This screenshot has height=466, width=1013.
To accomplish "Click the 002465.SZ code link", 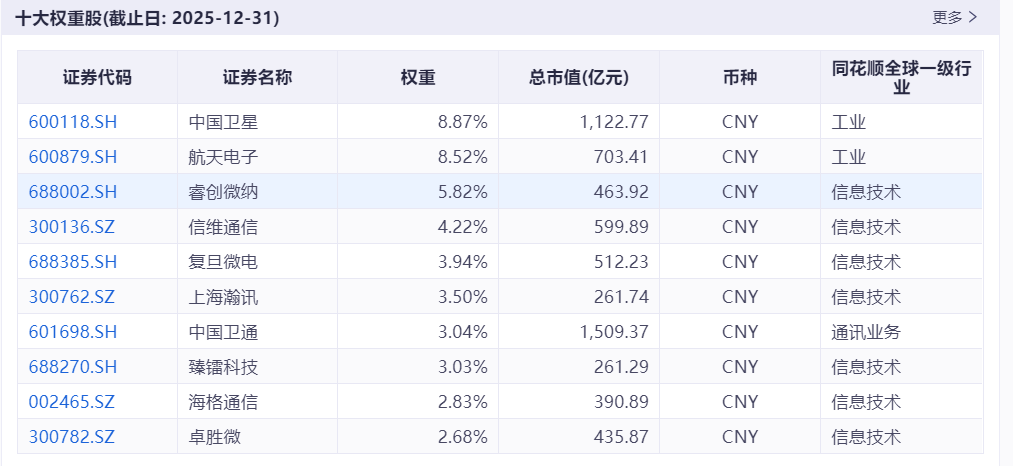I will (x=72, y=402).
